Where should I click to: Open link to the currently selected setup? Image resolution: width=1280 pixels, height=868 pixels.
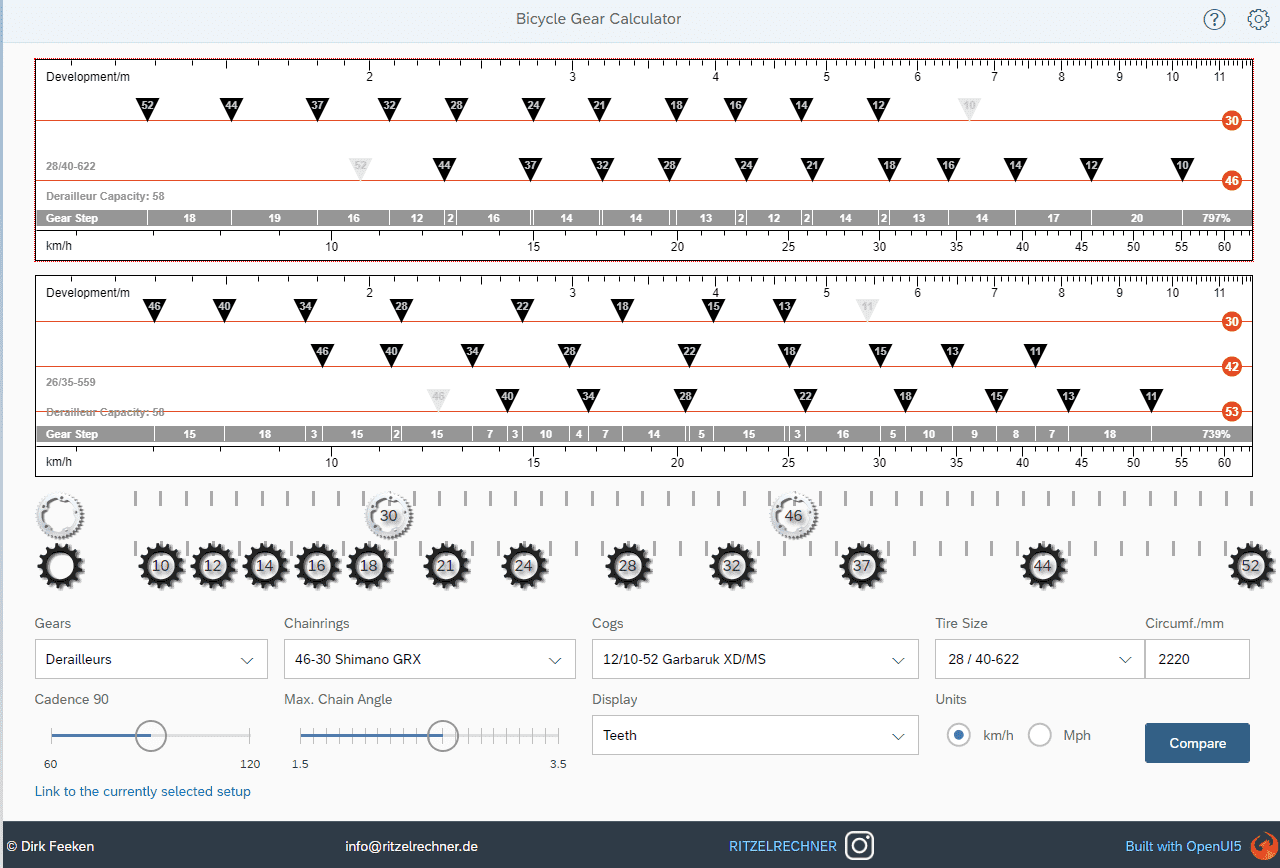click(143, 791)
